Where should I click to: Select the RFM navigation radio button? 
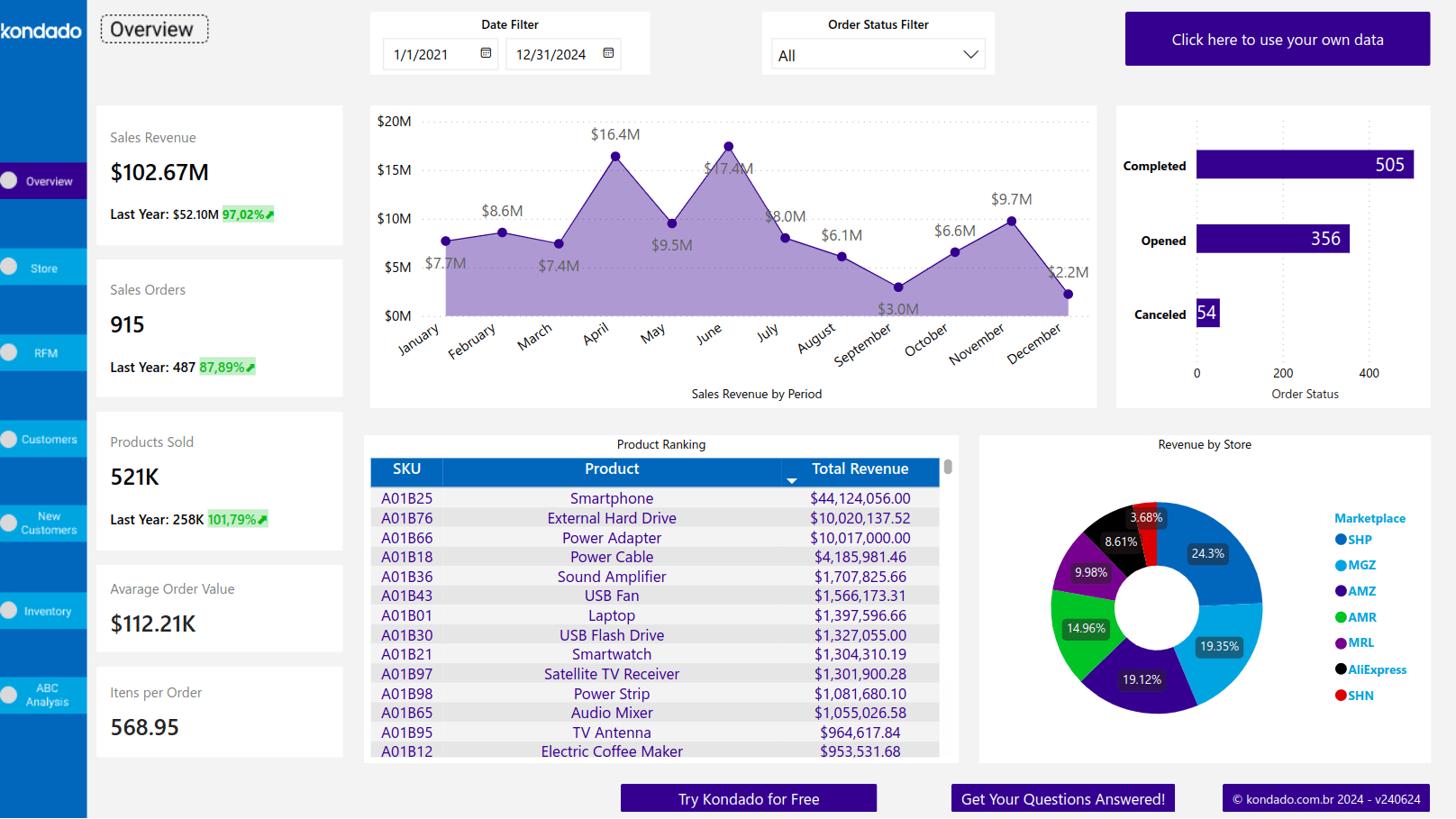(10, 352)
